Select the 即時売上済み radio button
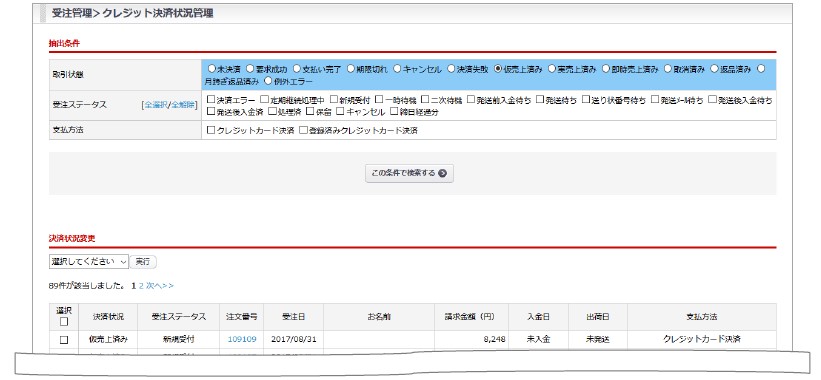Screen dimensions: 821x380 pyautogui.click(x=606, y=69)
